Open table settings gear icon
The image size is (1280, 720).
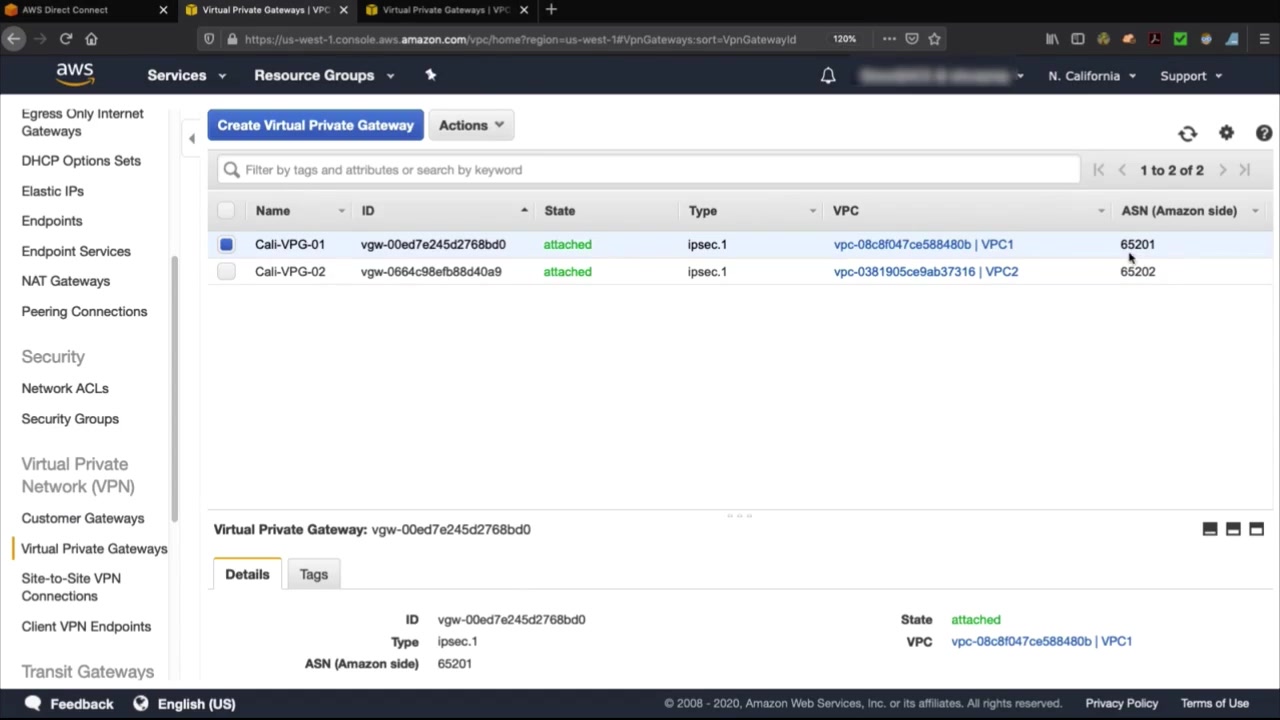[1226, 133]
